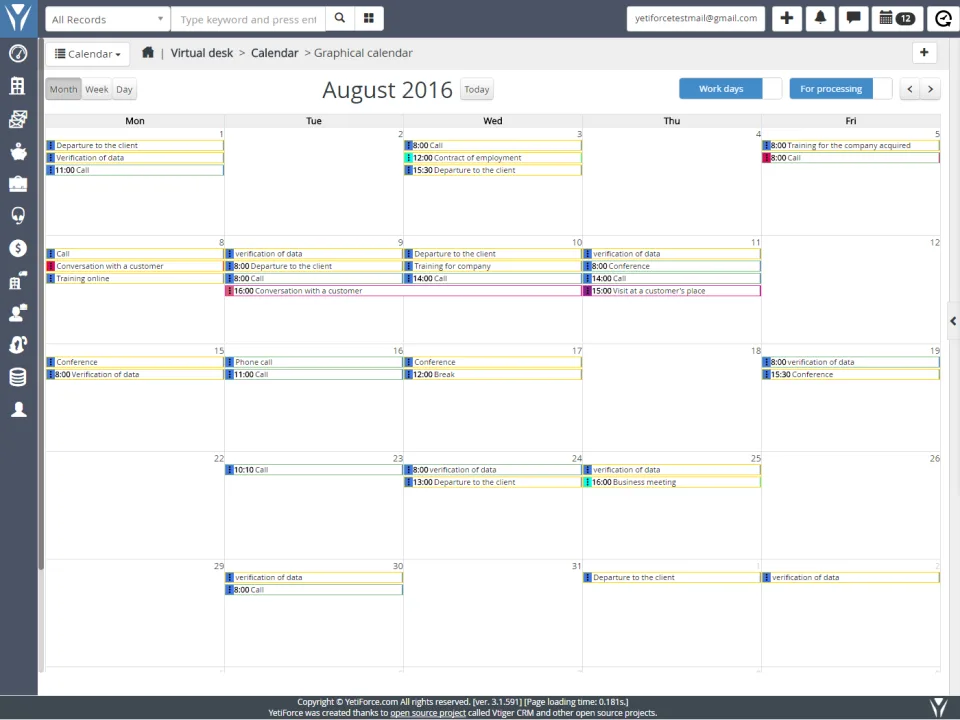Switch to the Day view
The height and width of the screenshot is (720, 960).
pos(124,89)
